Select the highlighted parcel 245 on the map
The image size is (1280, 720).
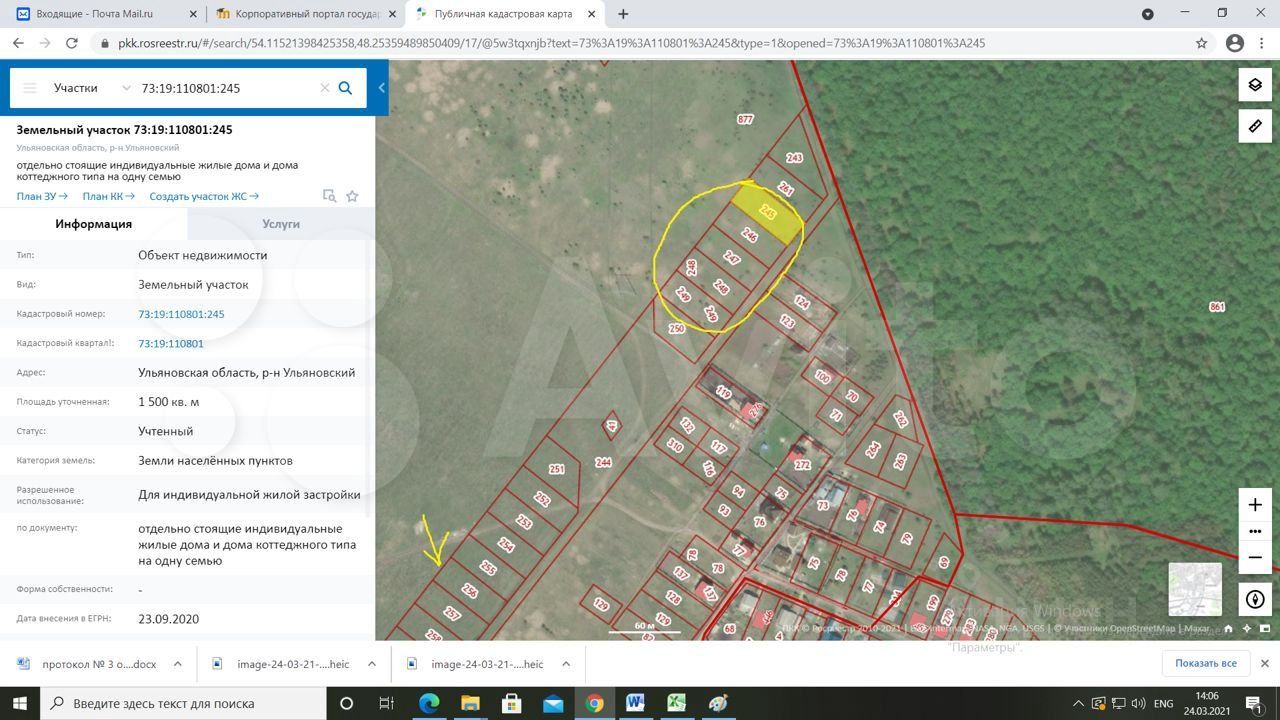pos(768,212)
